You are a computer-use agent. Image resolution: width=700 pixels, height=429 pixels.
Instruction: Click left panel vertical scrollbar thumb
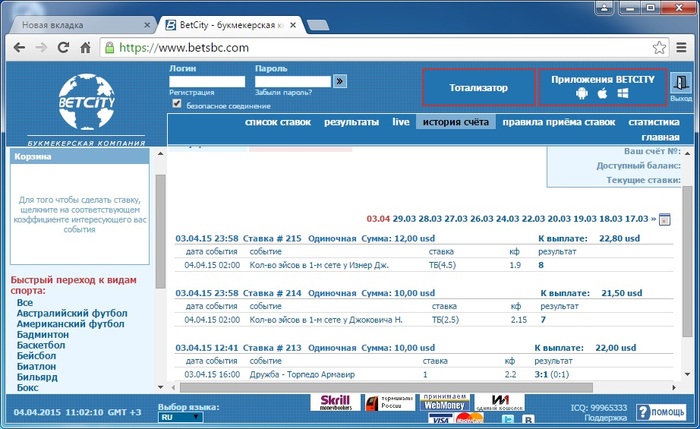[160, 231]
